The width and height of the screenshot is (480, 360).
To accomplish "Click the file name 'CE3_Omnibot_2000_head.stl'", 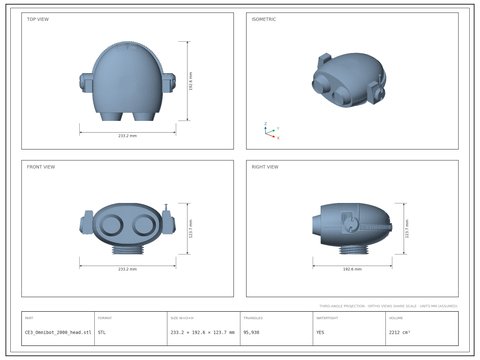I will 58,332.
